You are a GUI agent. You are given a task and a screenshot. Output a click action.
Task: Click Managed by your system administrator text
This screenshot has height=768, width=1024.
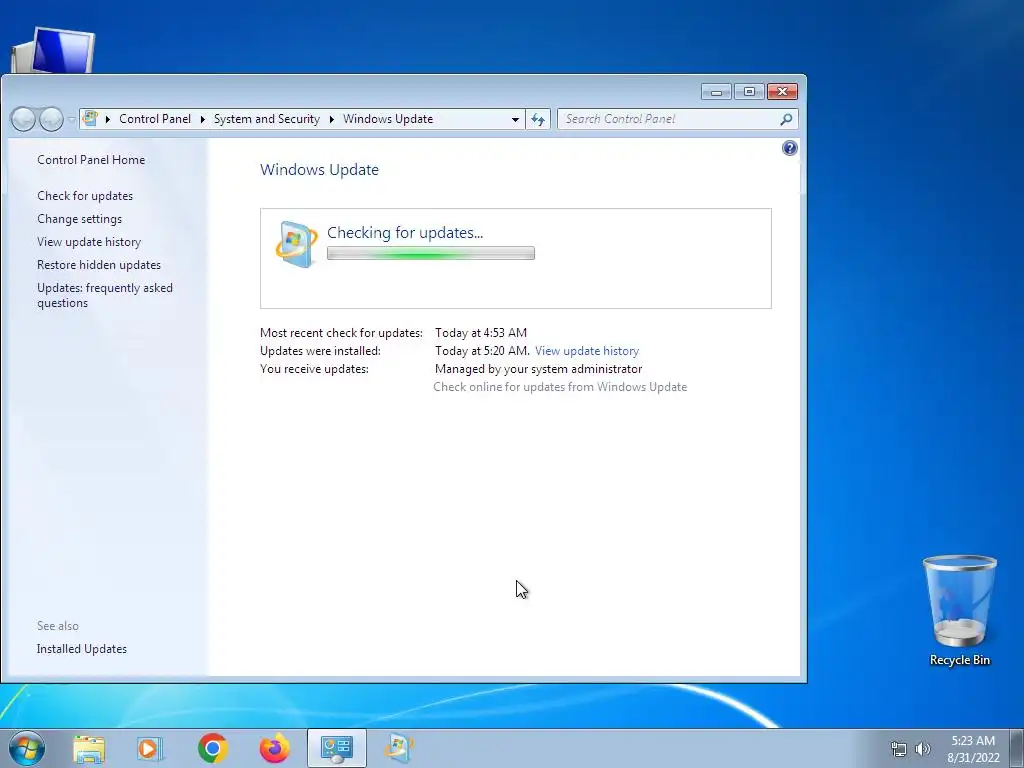tap(538, 369)
